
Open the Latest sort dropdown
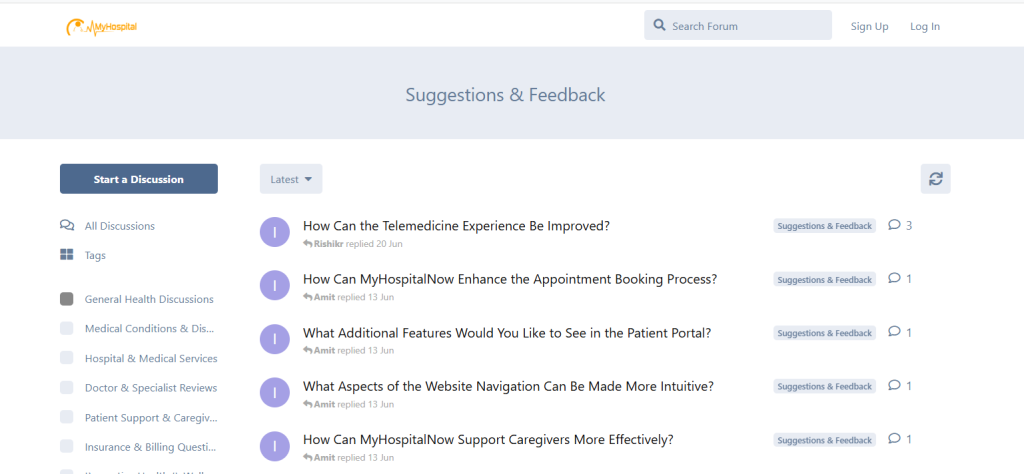click(291, 179)
